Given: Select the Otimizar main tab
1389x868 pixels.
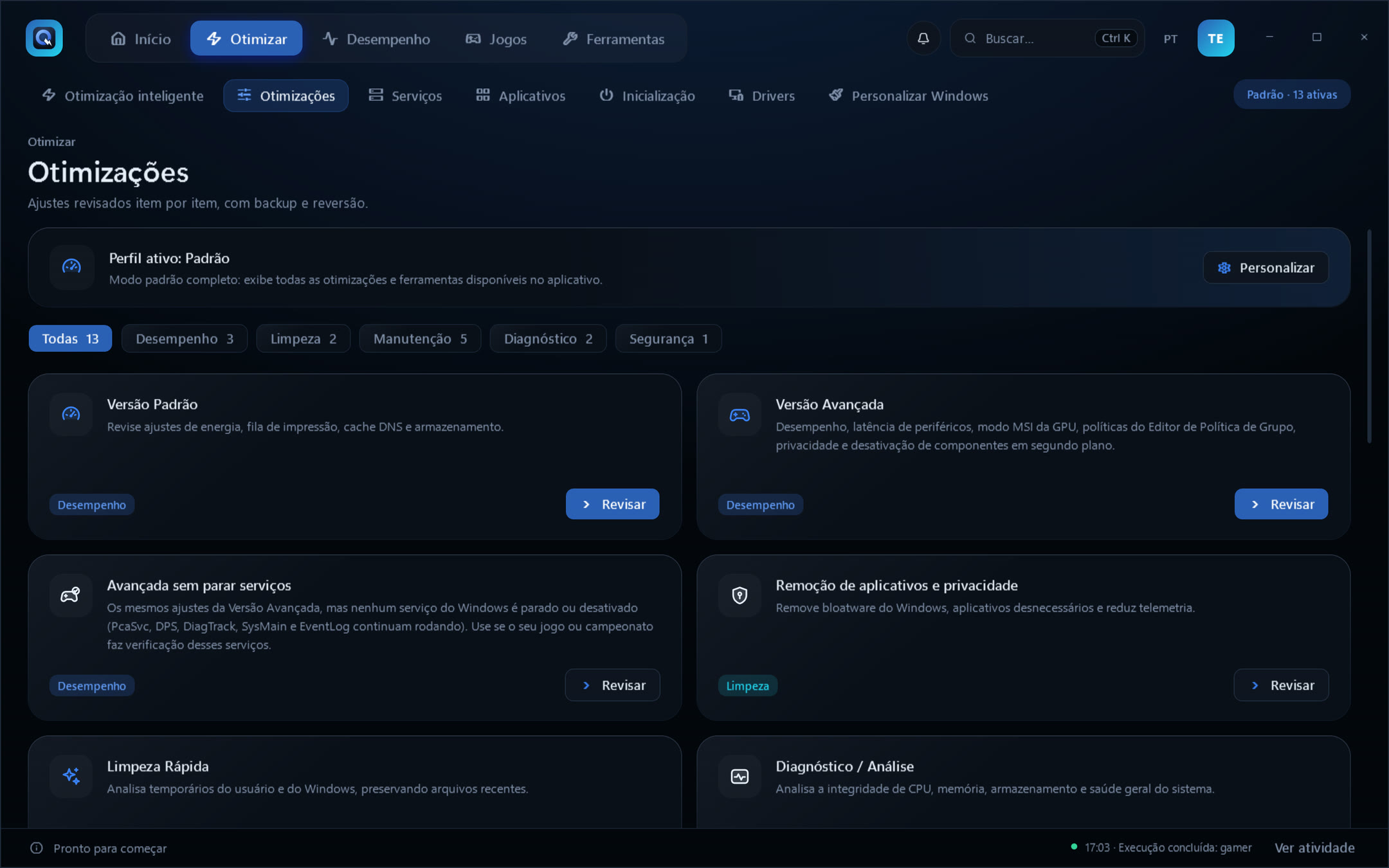Looking at the screenshot, I should 246,39.
